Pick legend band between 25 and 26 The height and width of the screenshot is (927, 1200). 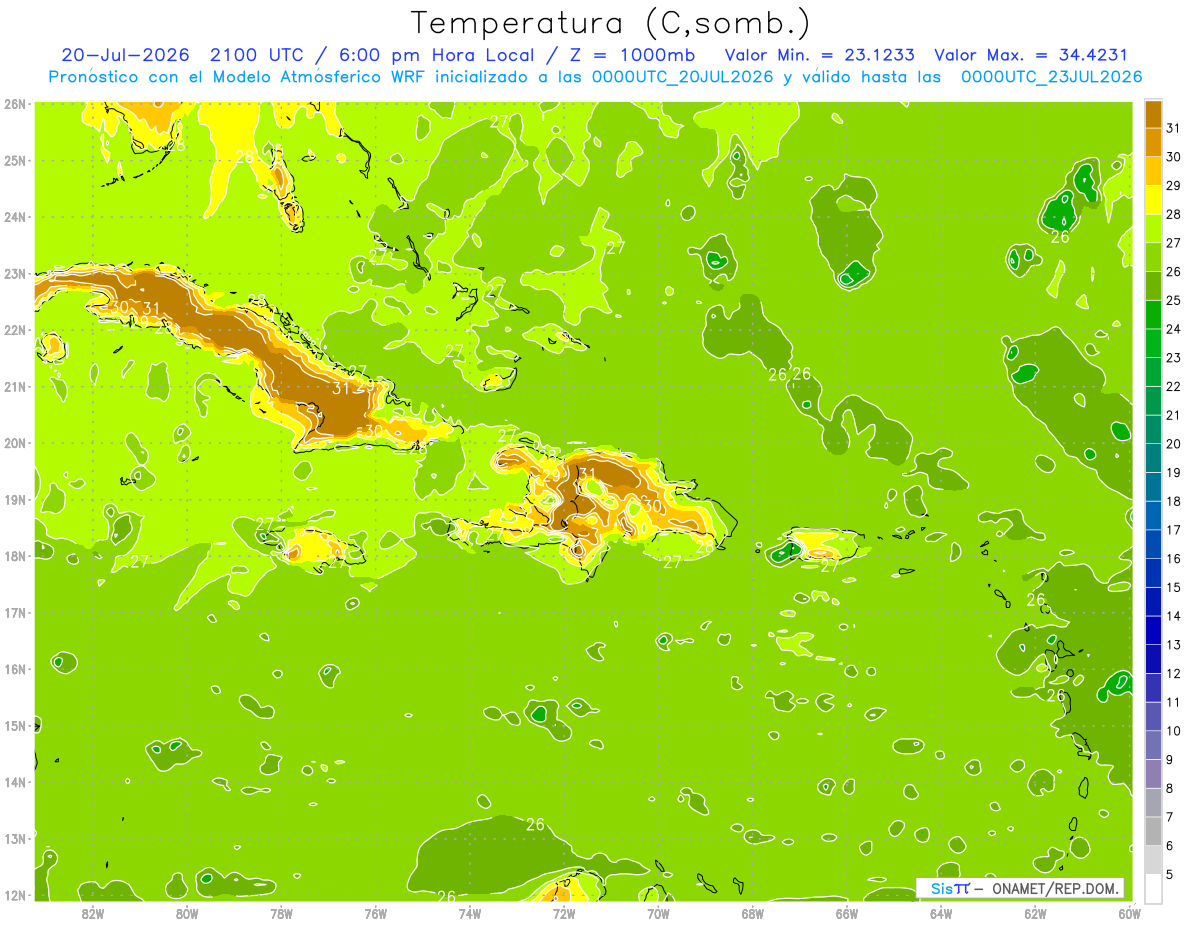pos(1153,286)
